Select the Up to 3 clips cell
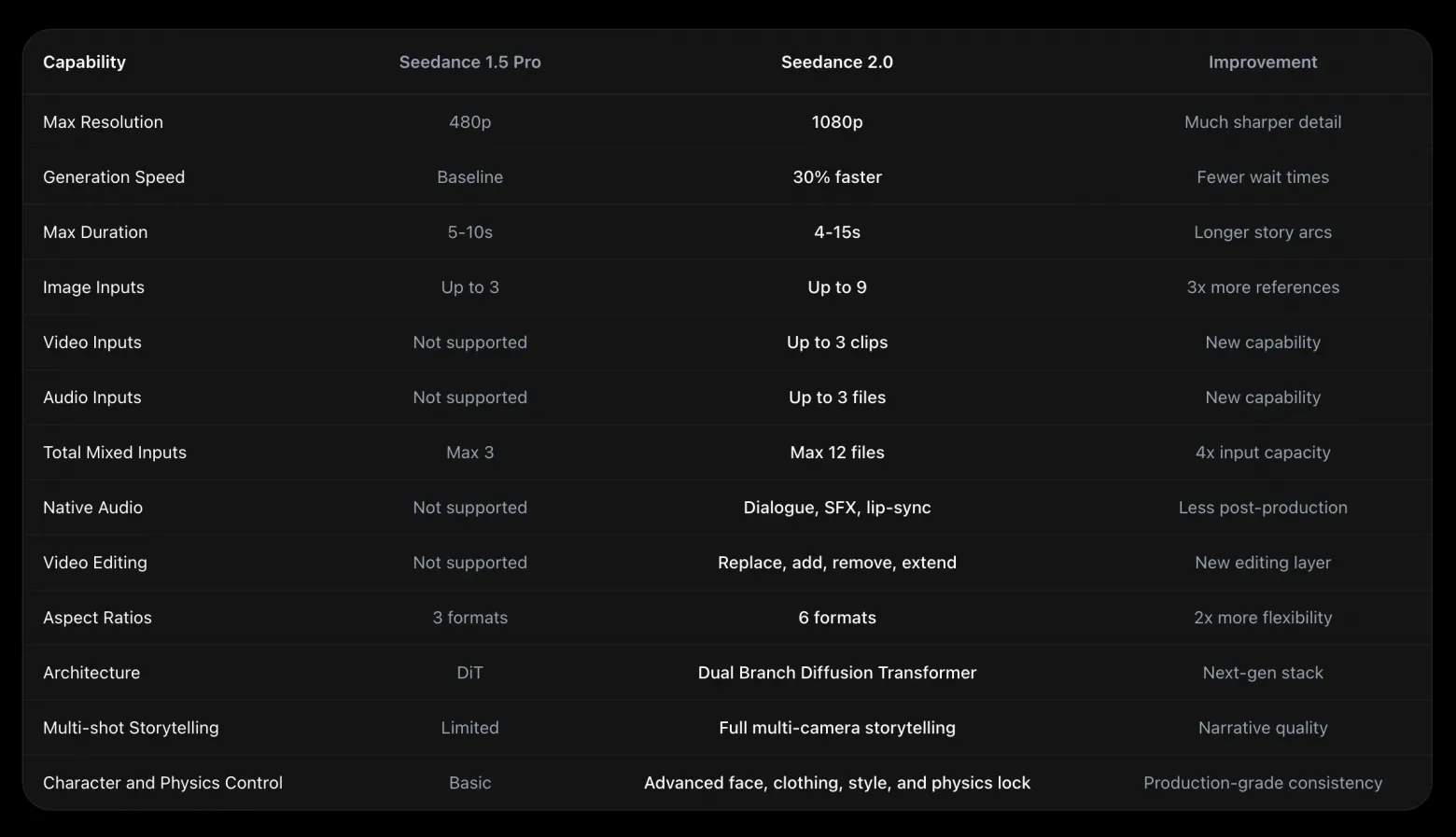Screen dimensions: 1456x837 837,342
